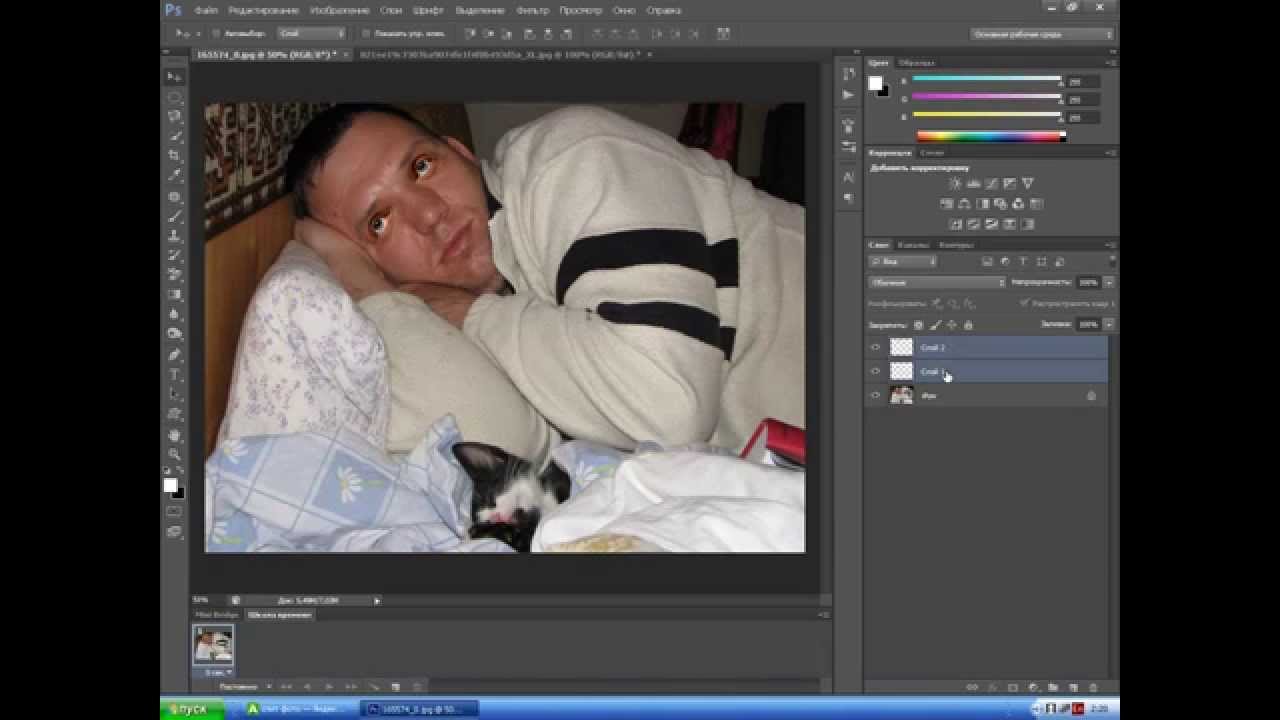Add a Vibrance adjustment
Screen dimensions: 1280x720
(1027, 184)
